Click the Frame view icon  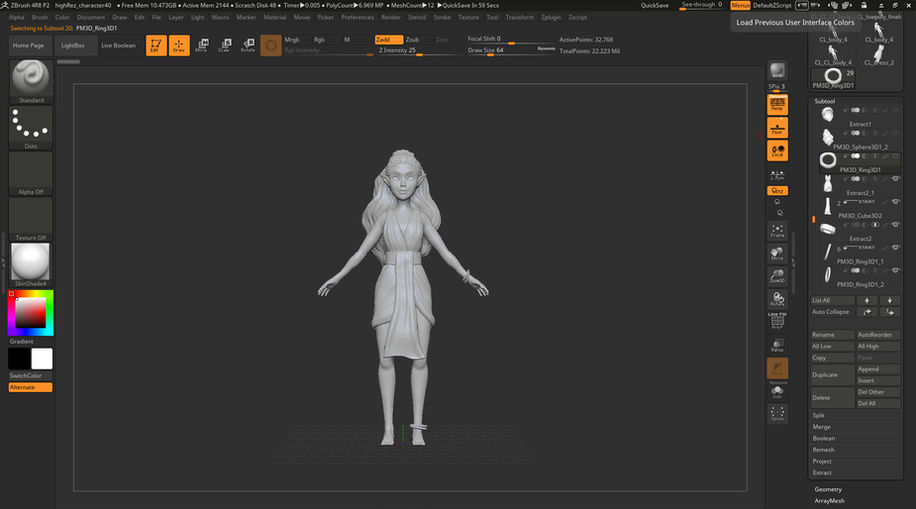777,232
